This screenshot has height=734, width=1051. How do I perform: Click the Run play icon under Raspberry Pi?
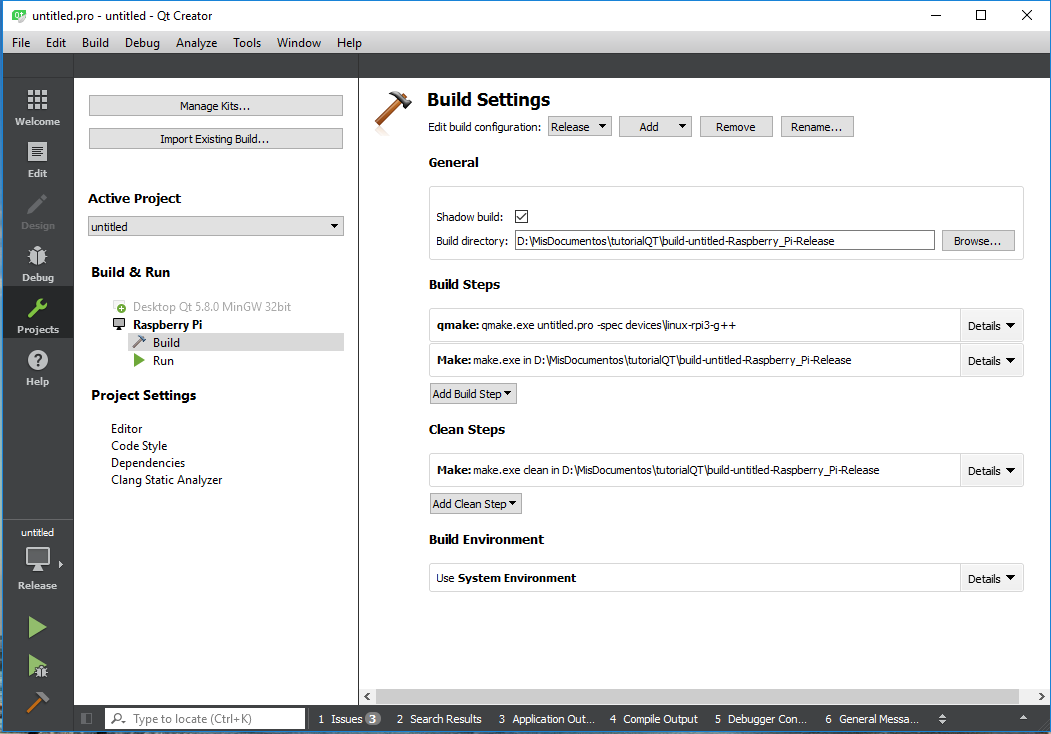(x=139, y=361)
